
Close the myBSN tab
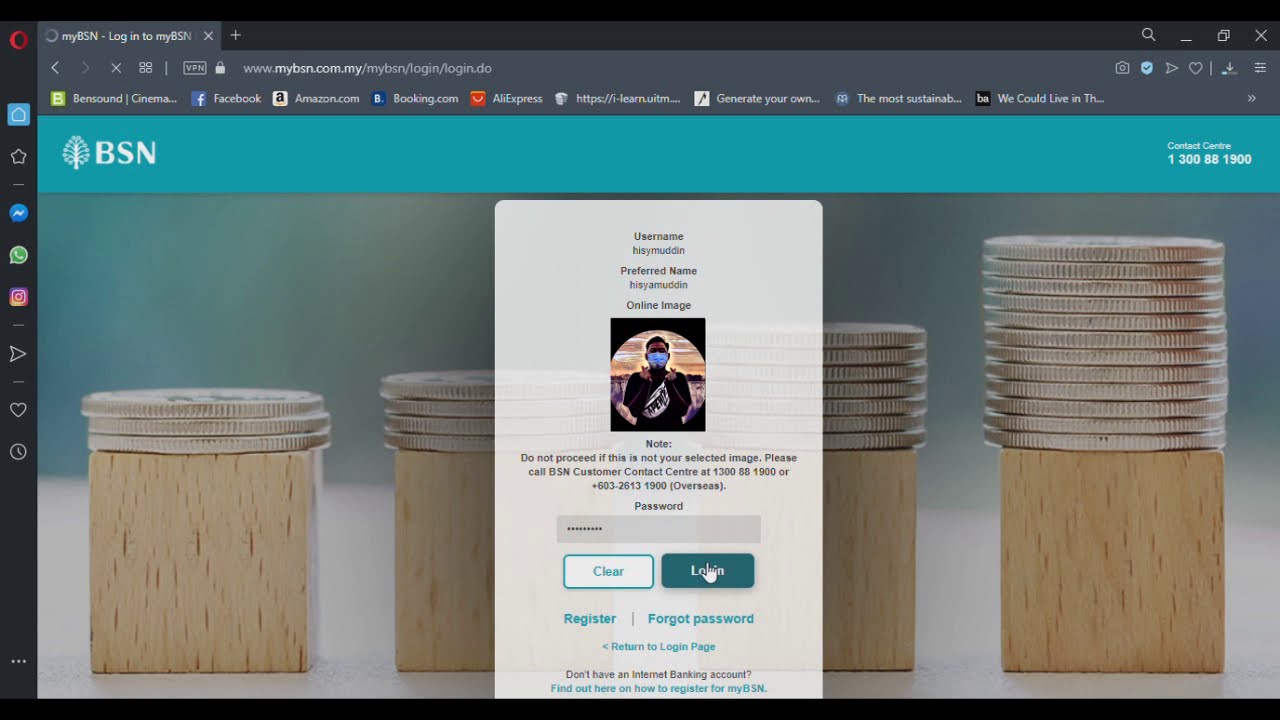(x=208, y=36)
